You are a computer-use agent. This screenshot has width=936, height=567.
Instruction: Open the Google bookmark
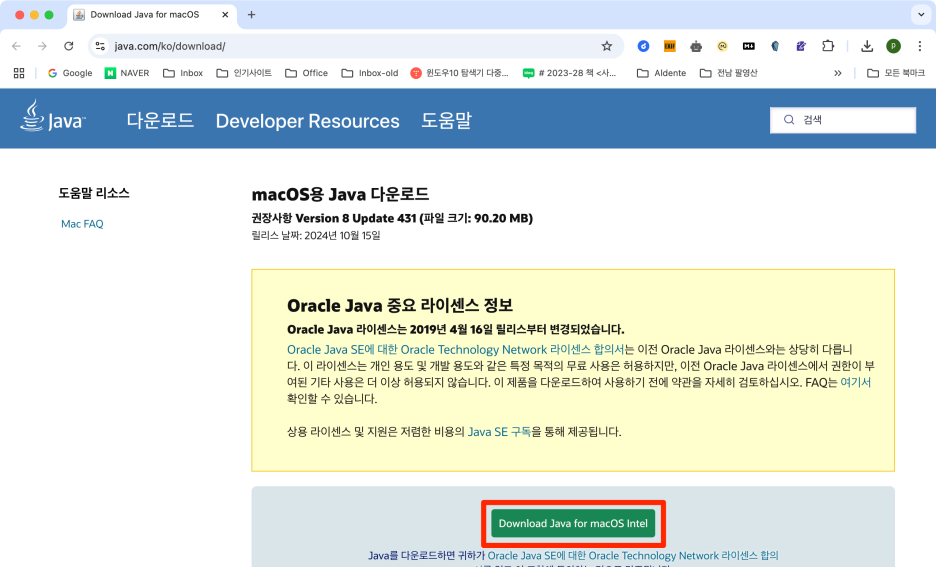(x=70, y=73)
